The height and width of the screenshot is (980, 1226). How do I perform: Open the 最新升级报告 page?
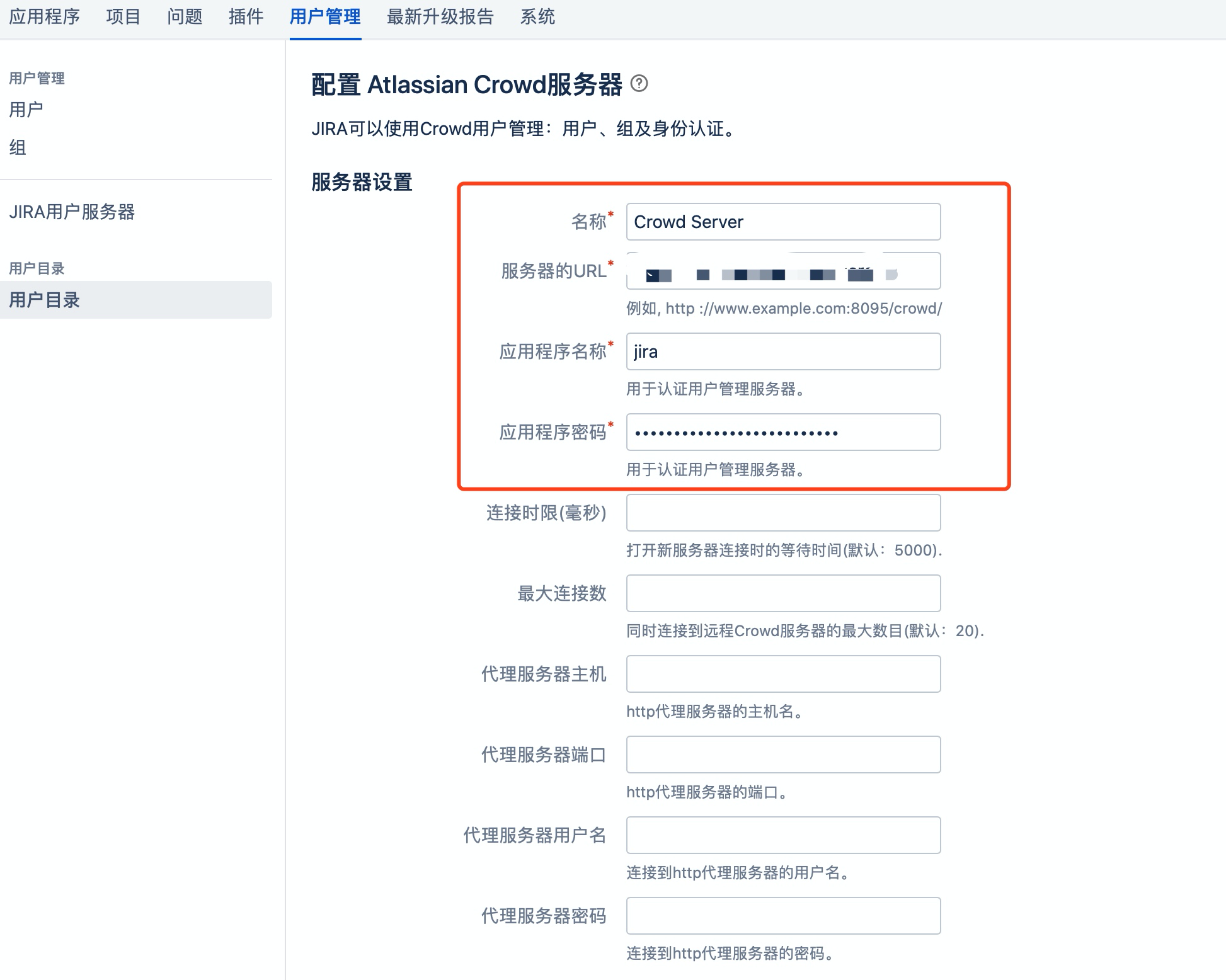point(441,17)
